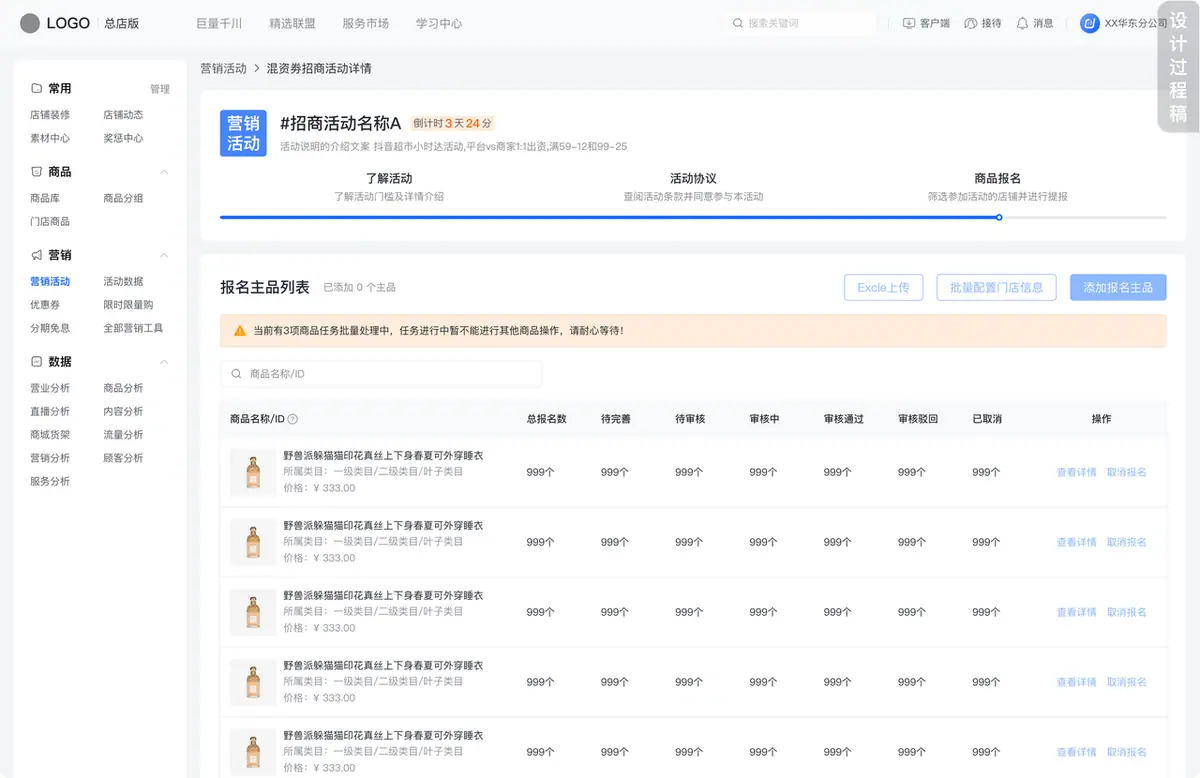Click the 审核通过 column header
Screen dimensions: 1200x778
843,419
